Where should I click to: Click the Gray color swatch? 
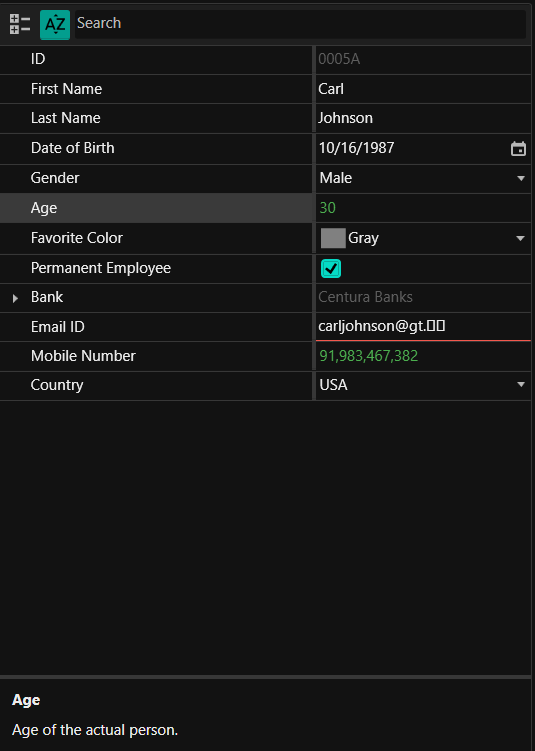[x=333, y=238]
